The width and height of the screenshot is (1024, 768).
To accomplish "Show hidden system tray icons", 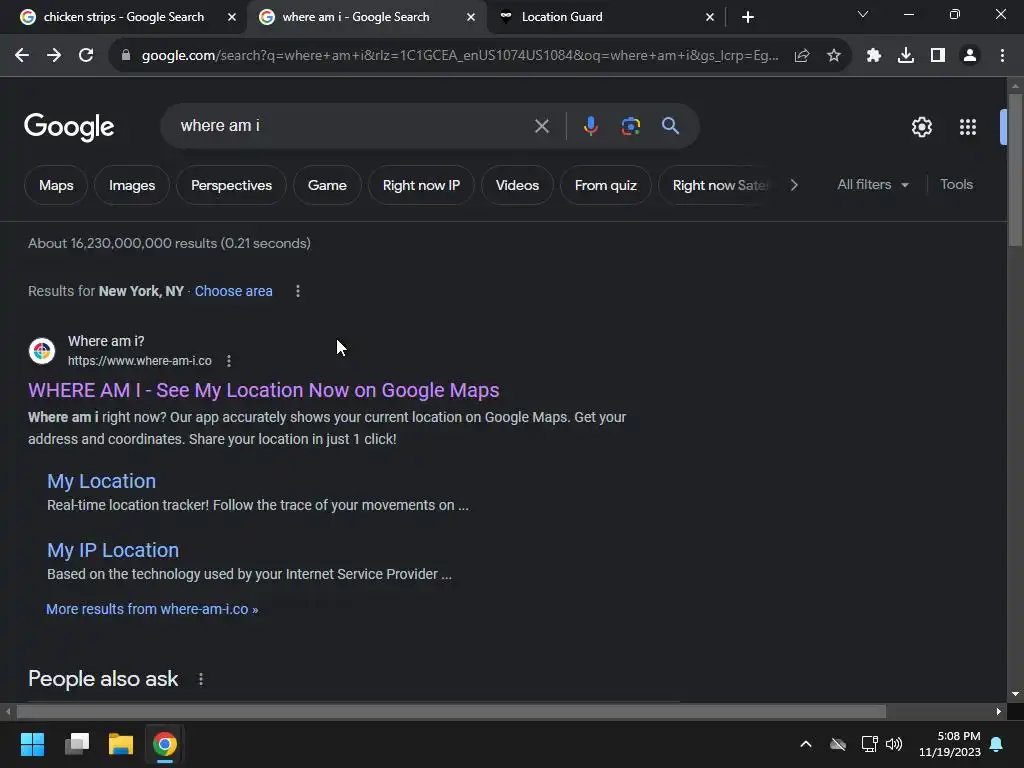I will click(x=806, y=744).
